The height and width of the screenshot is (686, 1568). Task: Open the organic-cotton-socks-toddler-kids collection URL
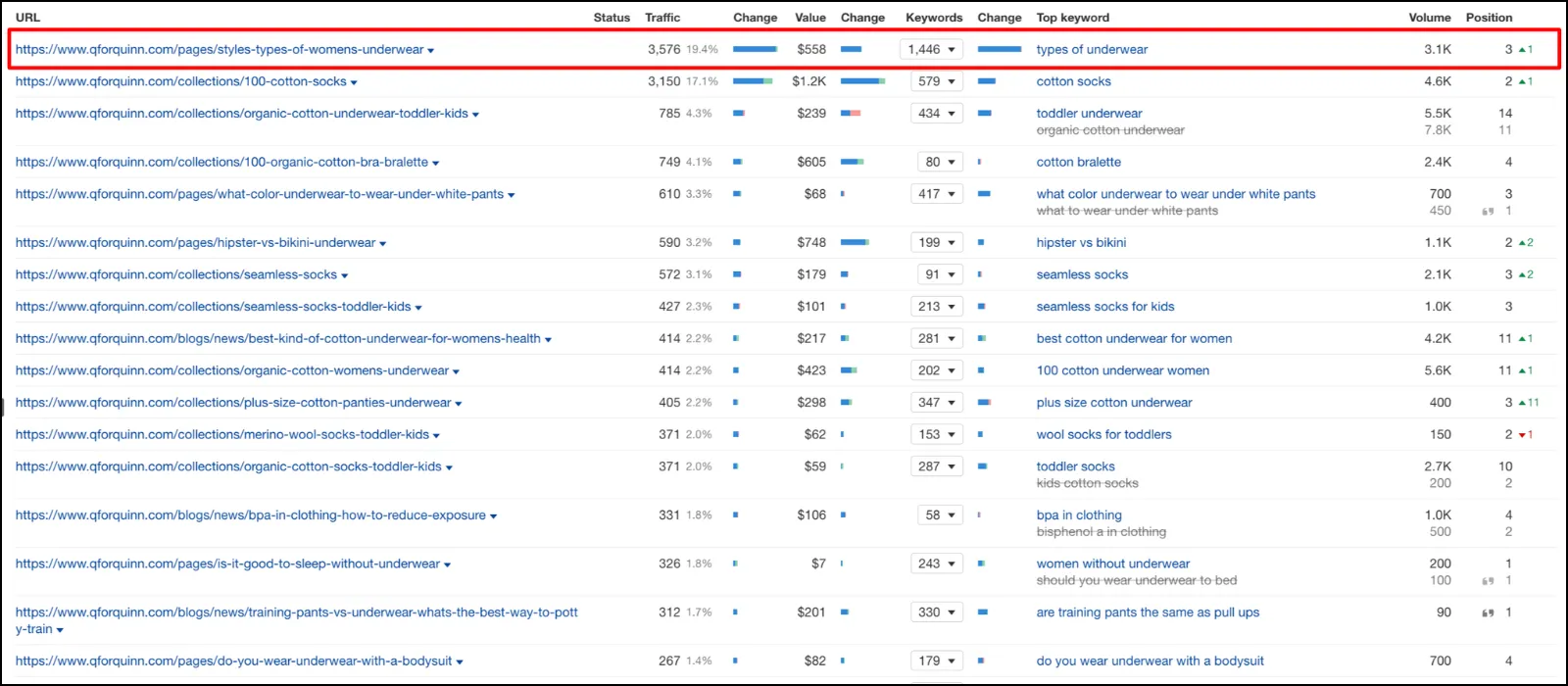pyautogui.click(x=228, y=466)
